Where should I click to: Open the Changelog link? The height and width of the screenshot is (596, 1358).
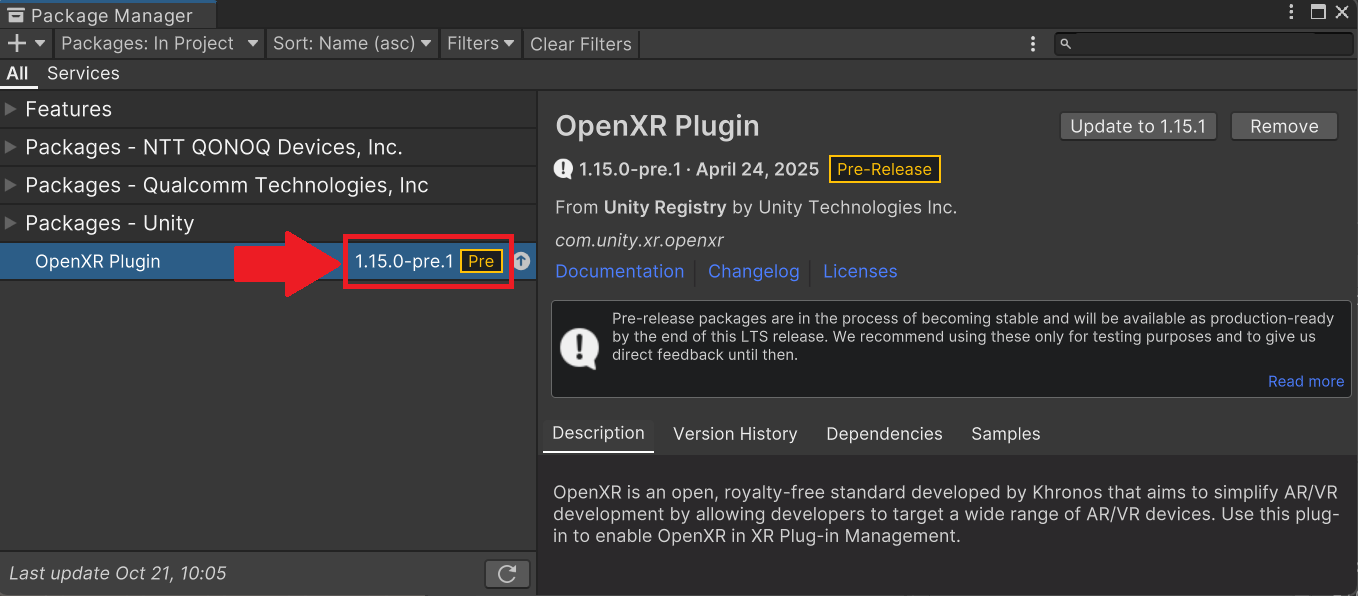(x=754, y=271)
